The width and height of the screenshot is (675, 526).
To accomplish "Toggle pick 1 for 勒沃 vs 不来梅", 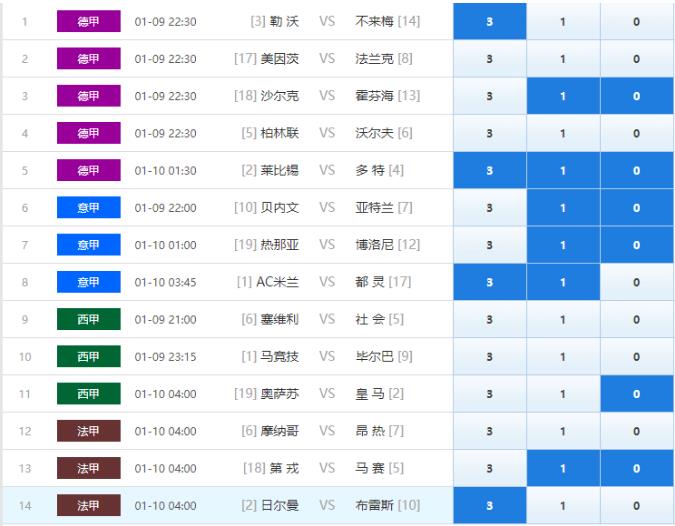I will [x=563, y=22].
